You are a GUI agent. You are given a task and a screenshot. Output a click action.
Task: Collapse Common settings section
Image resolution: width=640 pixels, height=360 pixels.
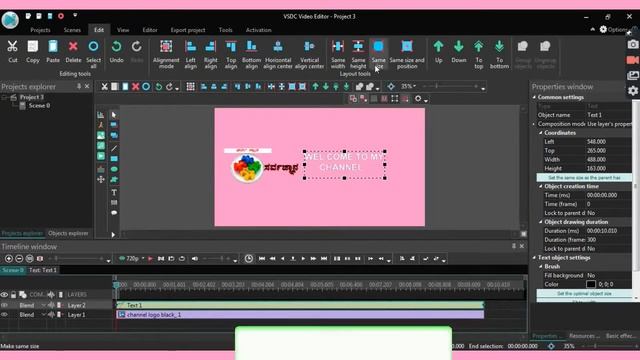tap(535, 97)
